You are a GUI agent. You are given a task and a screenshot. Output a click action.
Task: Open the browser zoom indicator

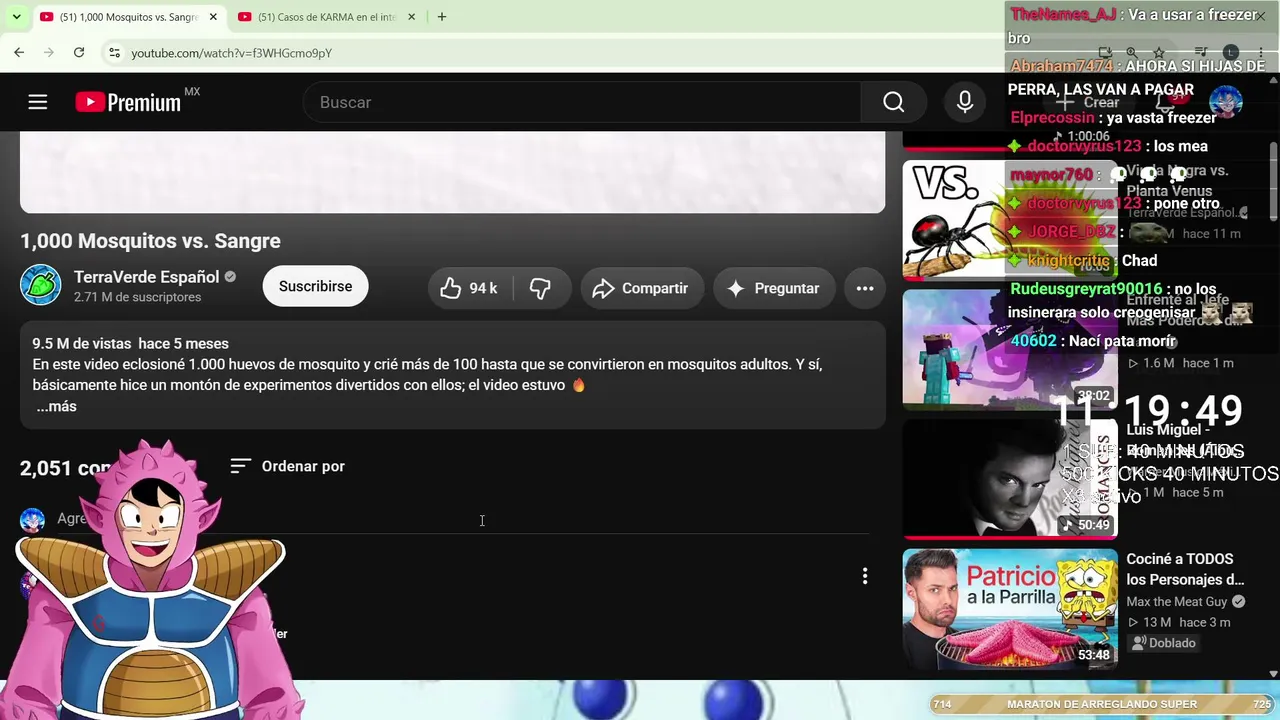1131,52
